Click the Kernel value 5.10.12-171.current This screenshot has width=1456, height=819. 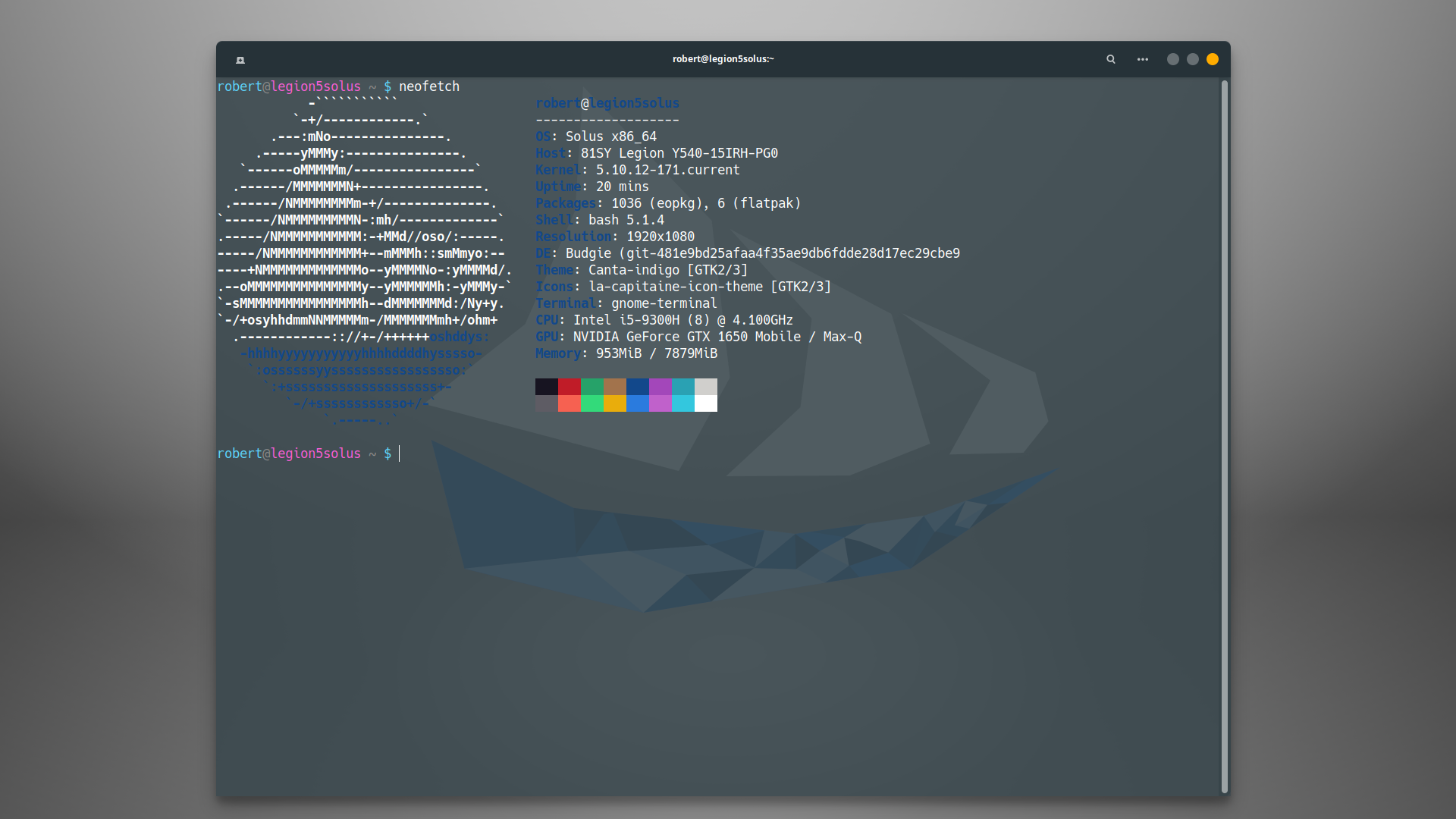pyautogui.click(x=668, y=170)
